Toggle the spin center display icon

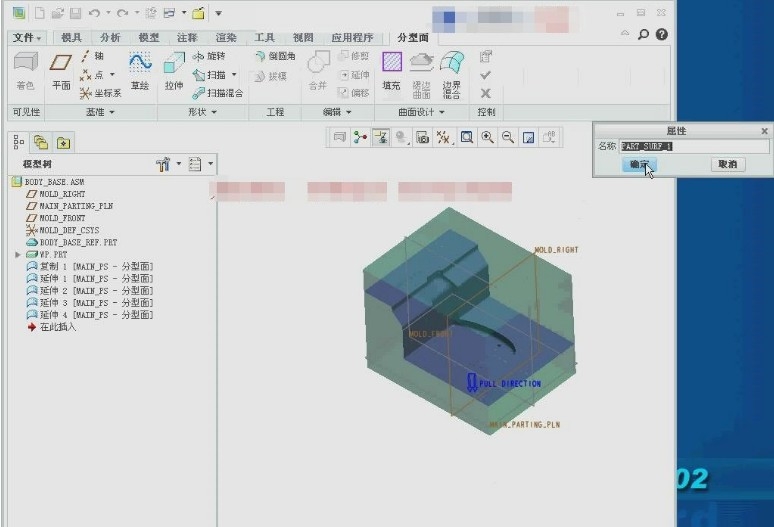[360, 137]
